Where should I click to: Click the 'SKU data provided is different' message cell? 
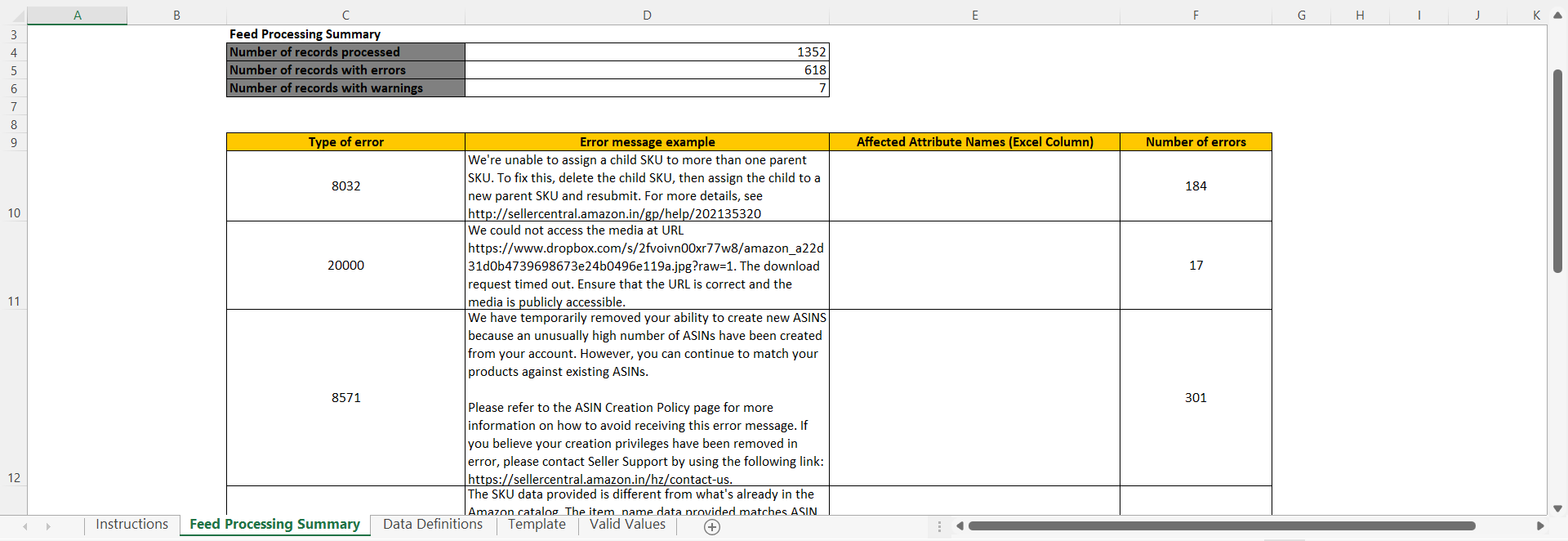(647, 501)
